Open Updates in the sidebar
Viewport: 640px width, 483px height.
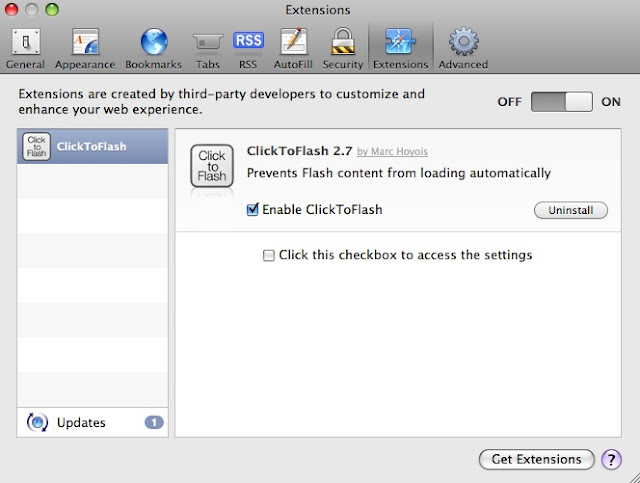point(93,422)
